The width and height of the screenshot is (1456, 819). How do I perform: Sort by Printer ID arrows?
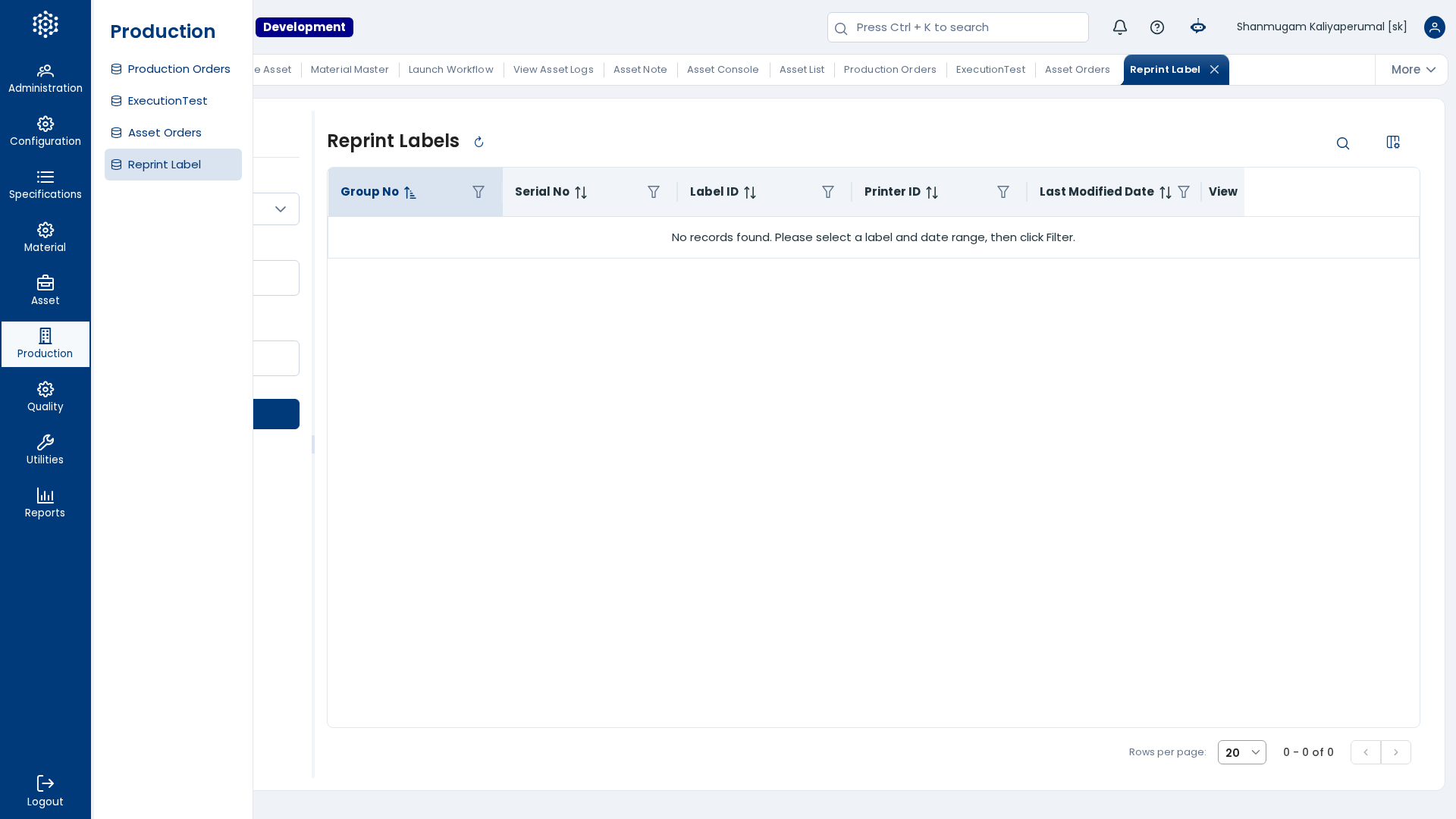tap(932, 193)
